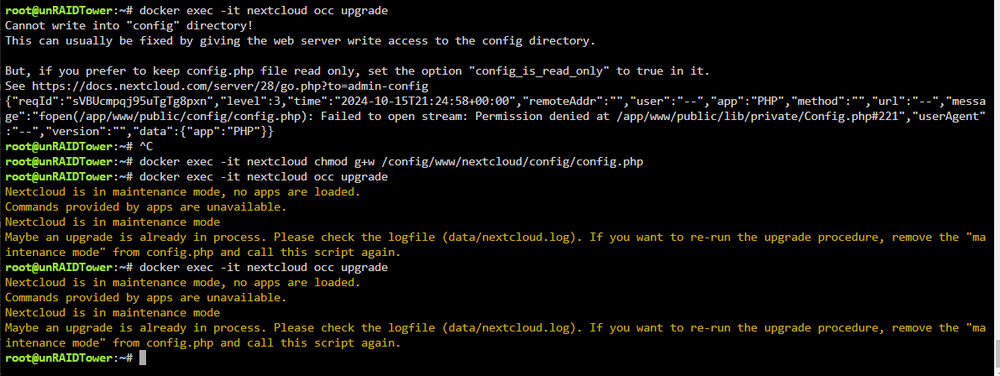Open the docs.nextcloud.com admin-config URL
The image size is (1000, 376).
230,86
